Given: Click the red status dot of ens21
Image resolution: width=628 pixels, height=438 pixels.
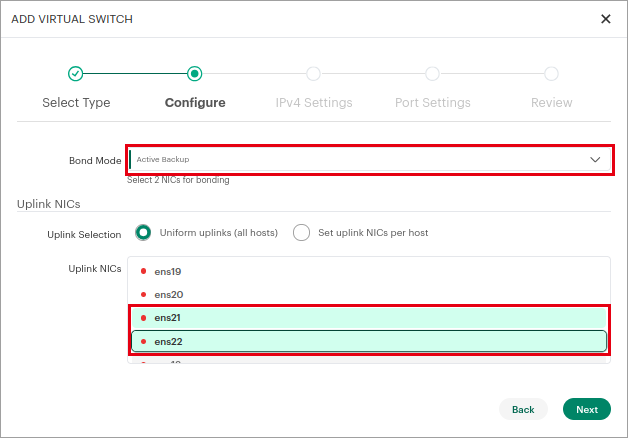Looking at the screenshot, I should tap(143, 318).
